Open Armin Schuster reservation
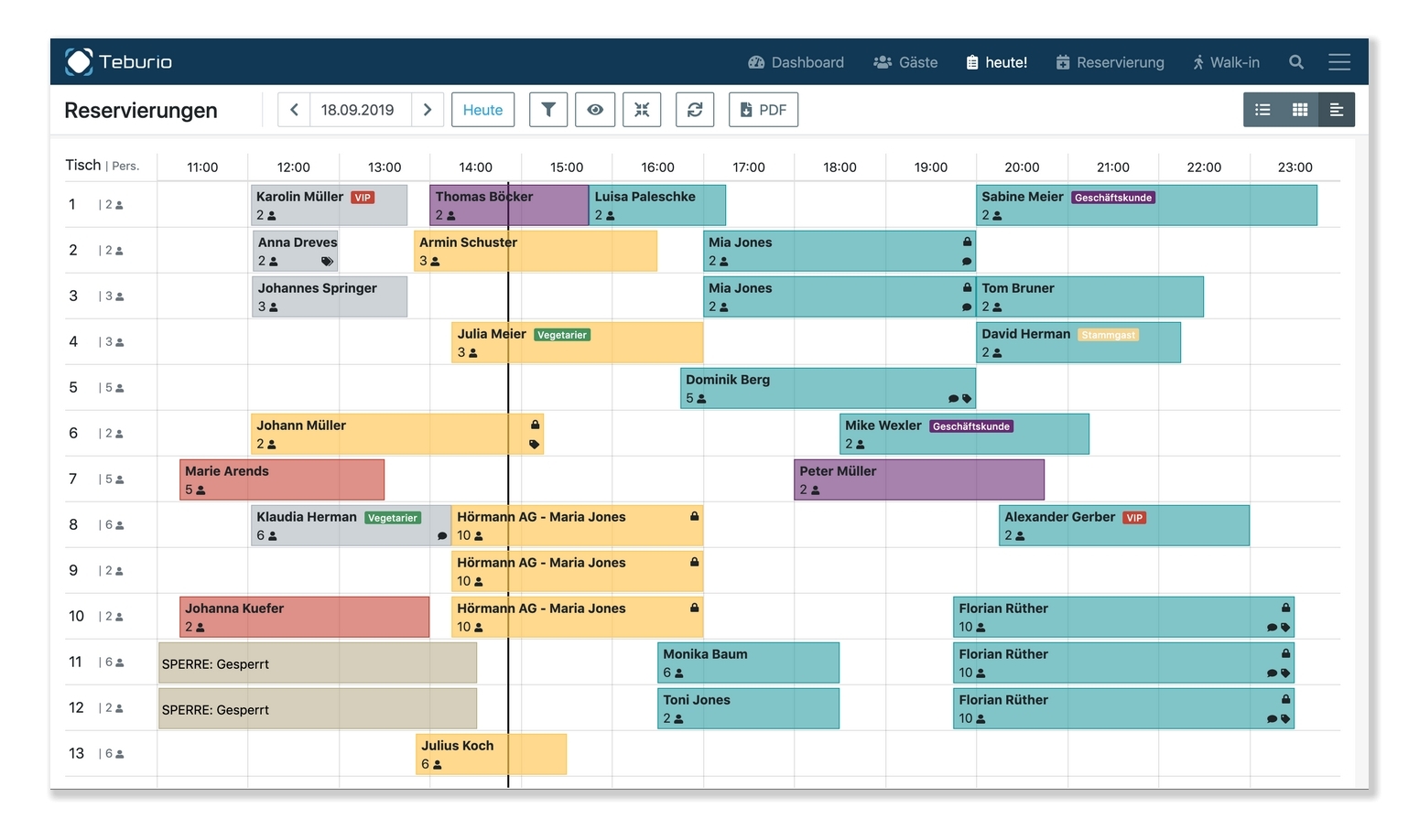The width and height of the screenshot is (1419, 840). 536,251
